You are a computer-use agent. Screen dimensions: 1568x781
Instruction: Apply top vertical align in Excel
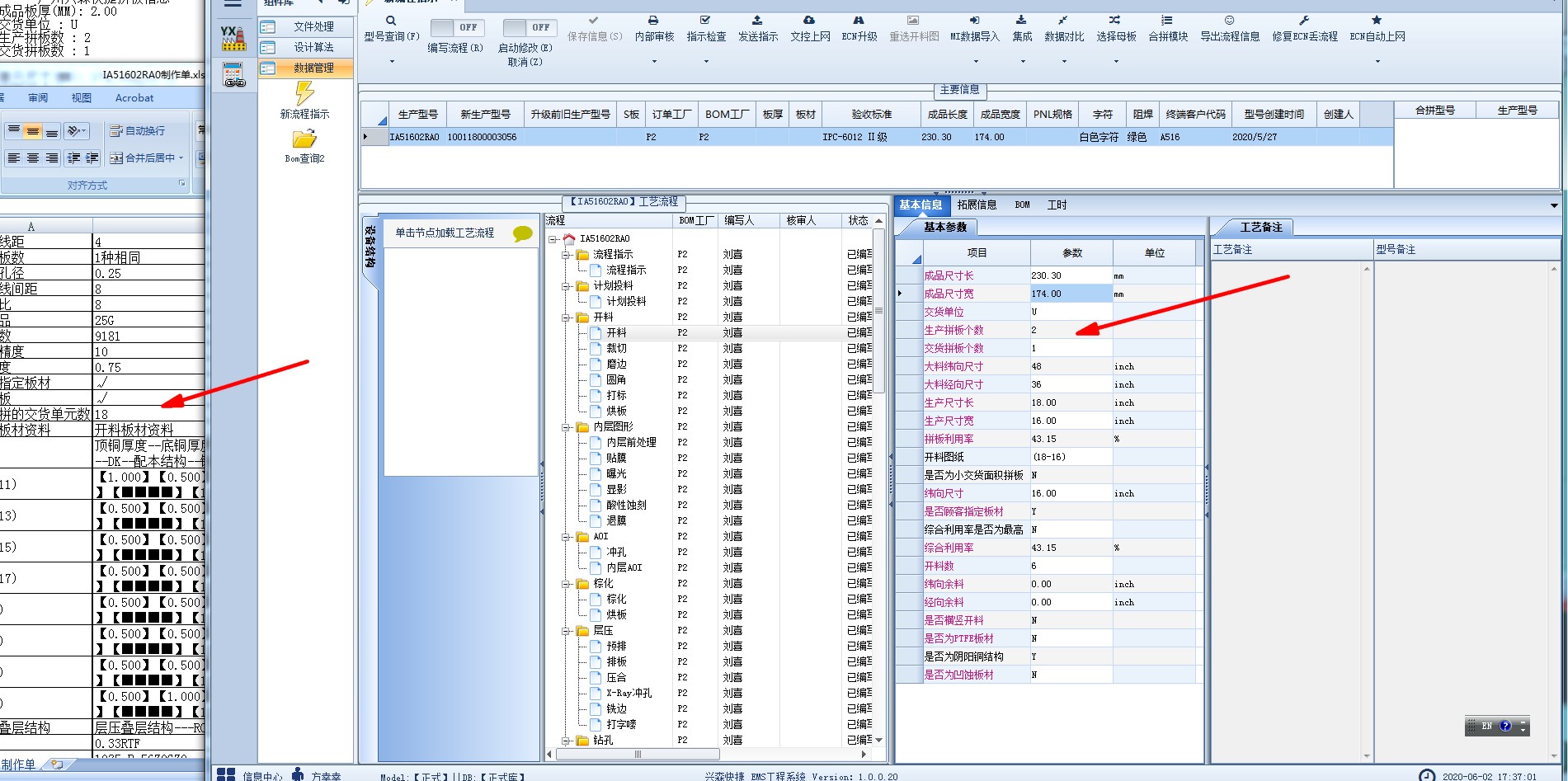click(13, 131)
